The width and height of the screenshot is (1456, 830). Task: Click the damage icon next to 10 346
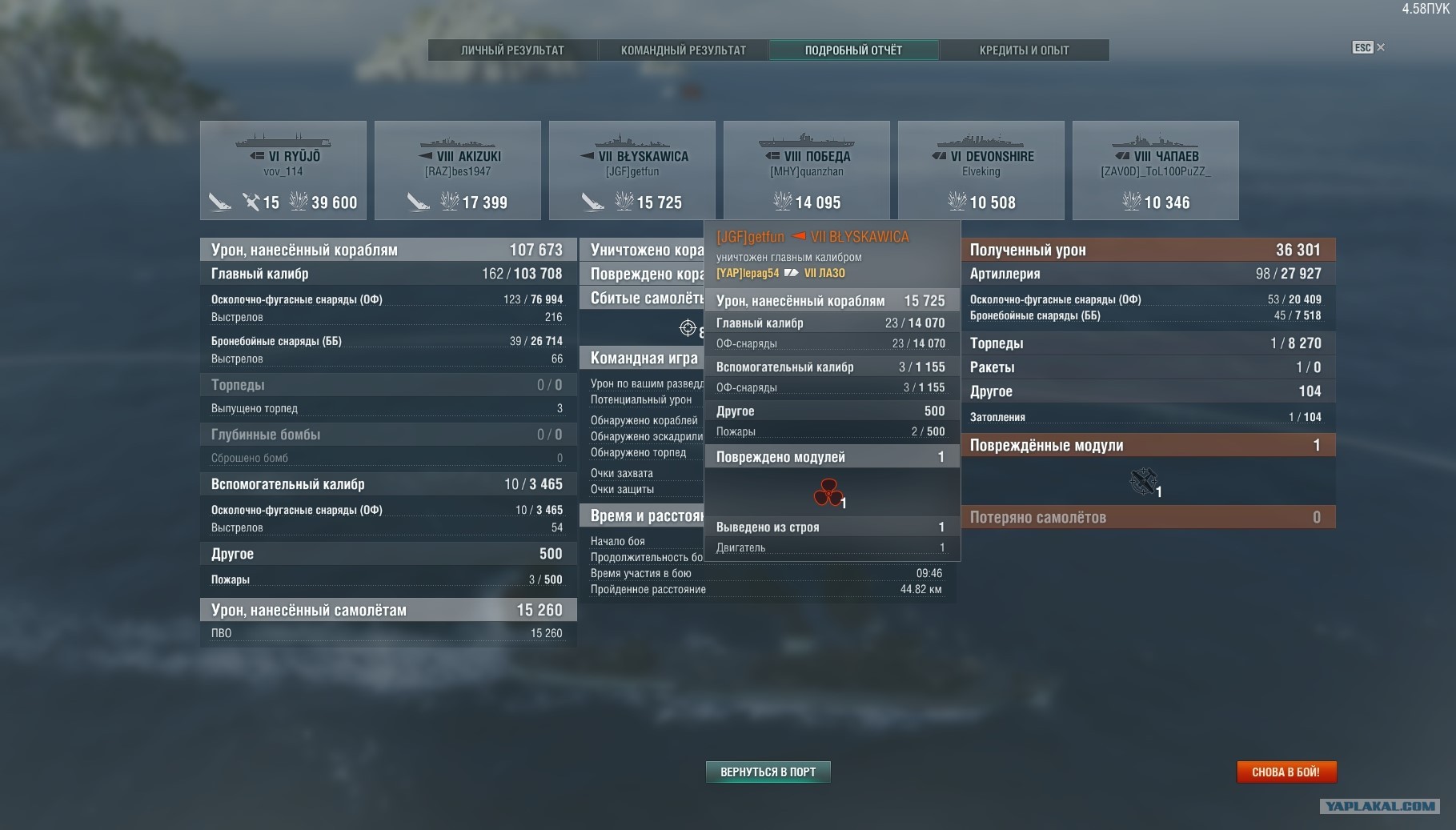(1132, 202)
